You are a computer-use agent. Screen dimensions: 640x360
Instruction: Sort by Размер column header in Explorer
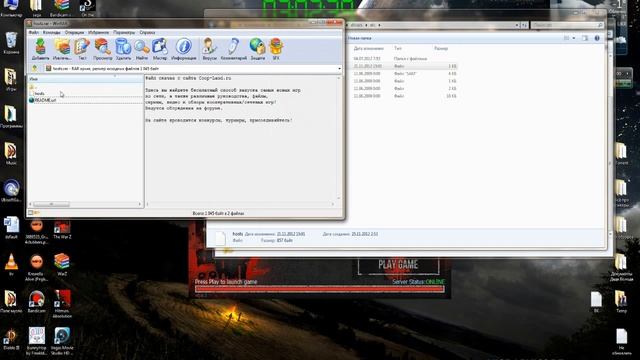point(441,48)
